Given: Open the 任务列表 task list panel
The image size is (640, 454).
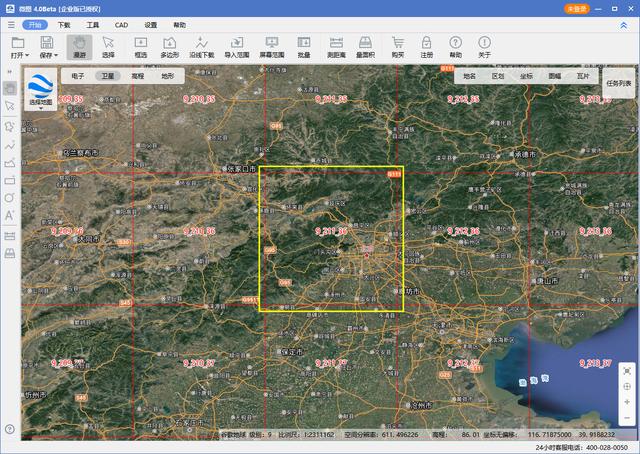Looking at the screenshot, I should click(619, 83).
